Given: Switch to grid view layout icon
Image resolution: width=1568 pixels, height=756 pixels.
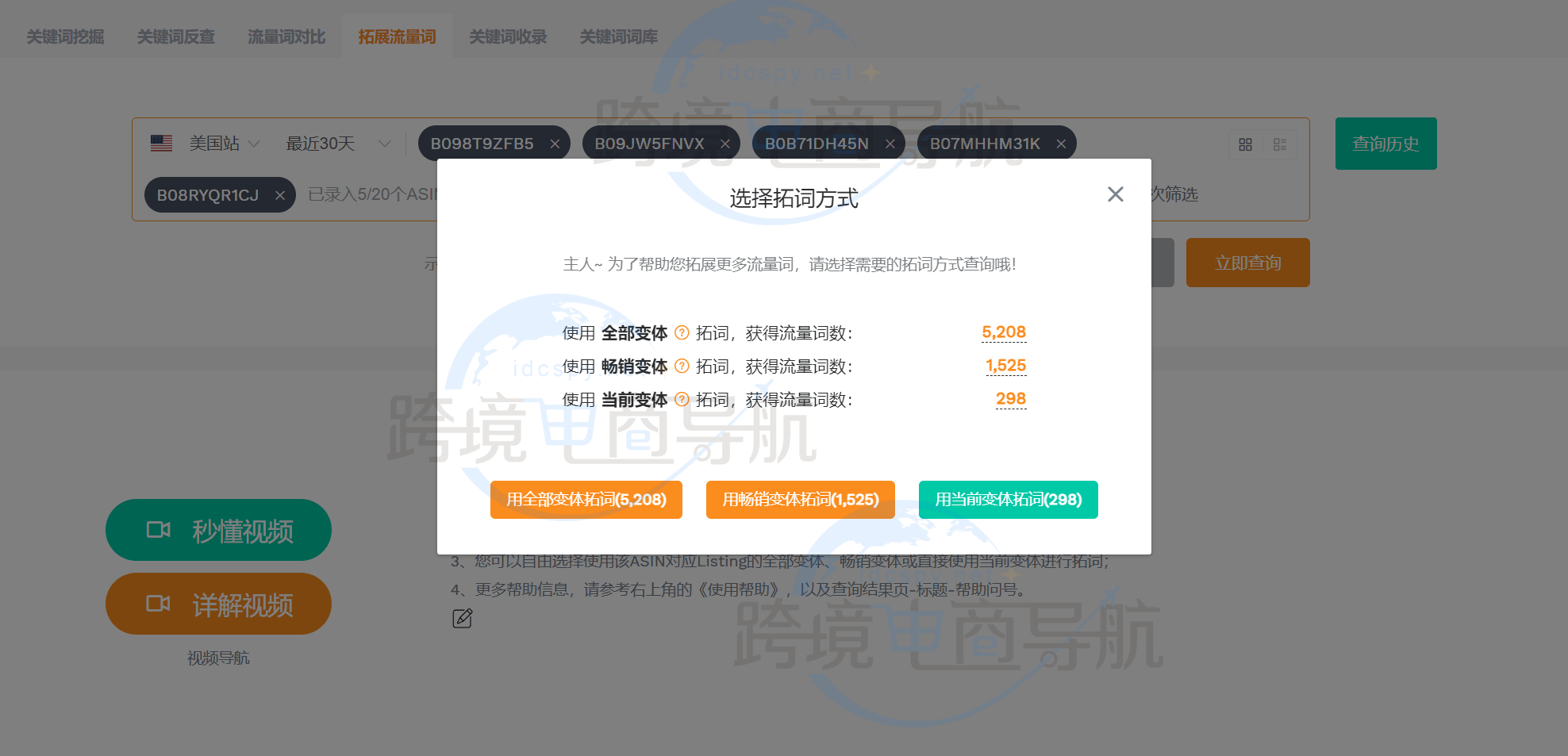Looking at the screenshot, I should click(x=1244, y=144).
